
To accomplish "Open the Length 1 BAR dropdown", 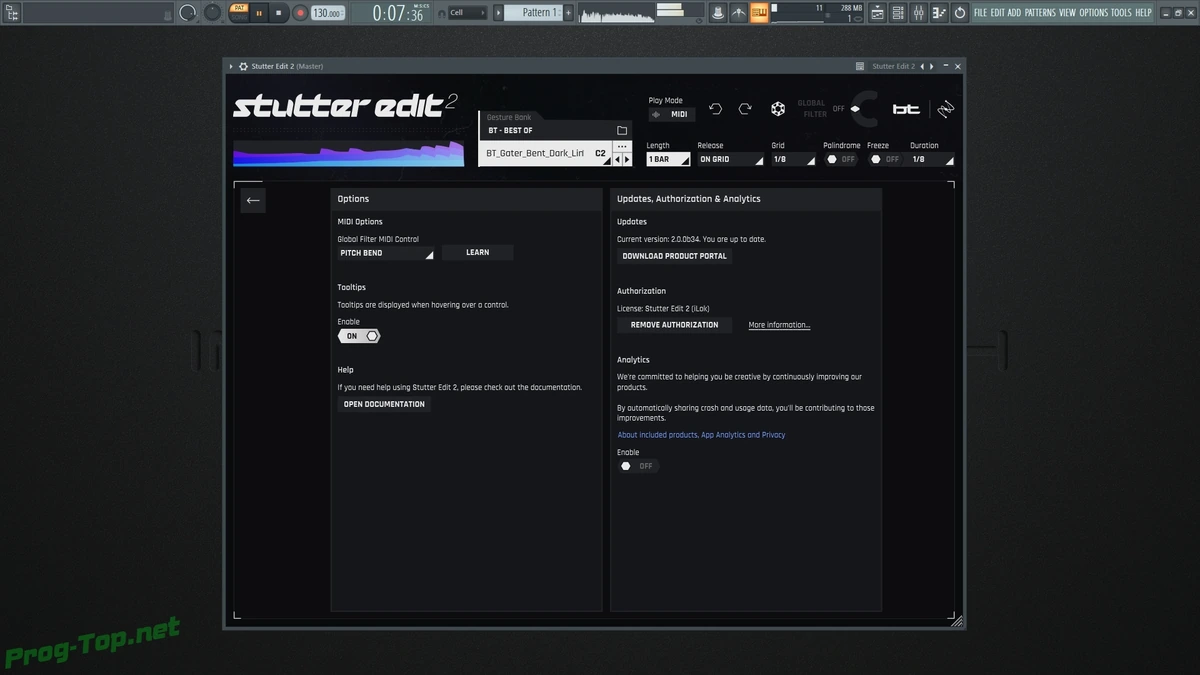I will click(x=668, y=159).
